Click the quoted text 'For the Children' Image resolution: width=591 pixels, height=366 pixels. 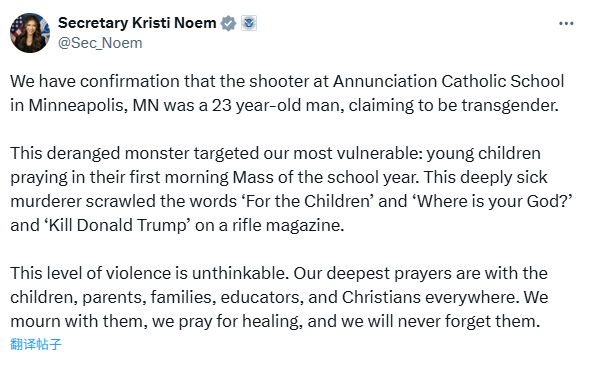click(x=308, y=201)
